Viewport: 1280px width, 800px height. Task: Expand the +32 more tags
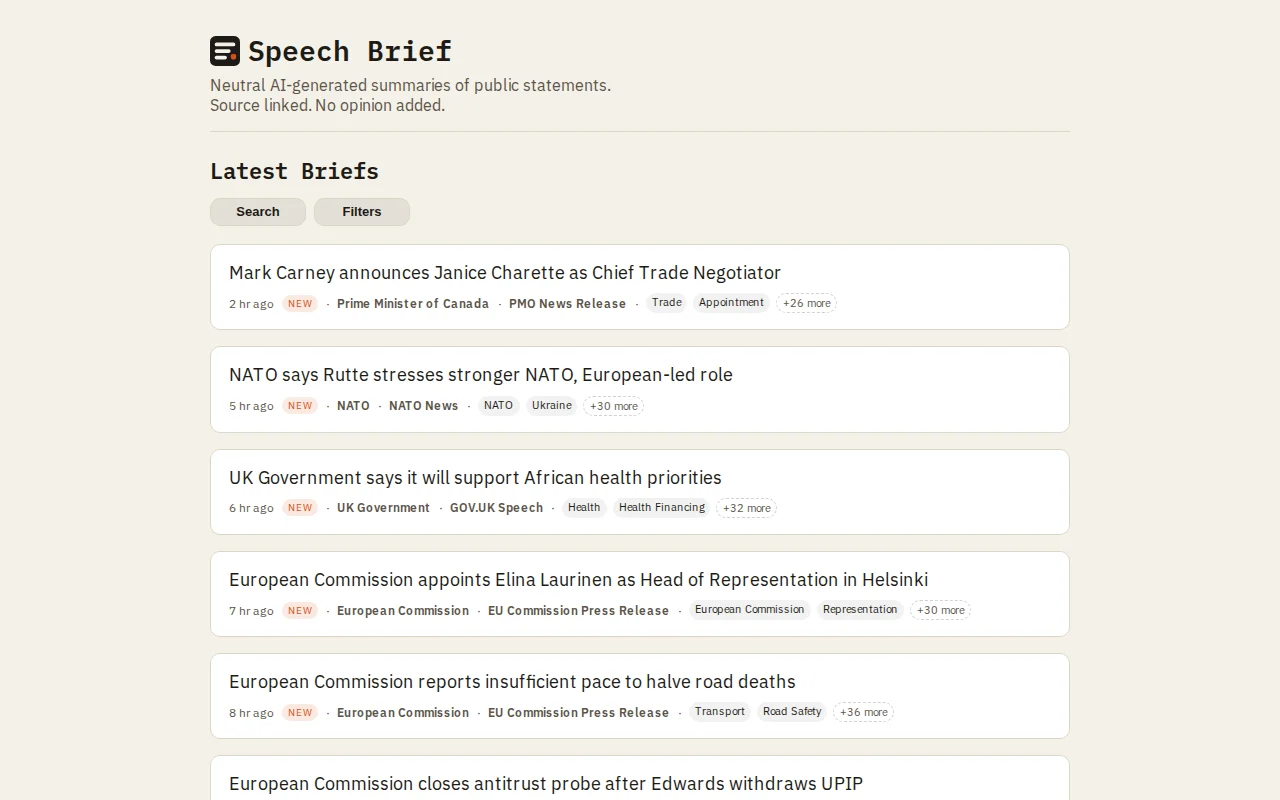point(747,507)
